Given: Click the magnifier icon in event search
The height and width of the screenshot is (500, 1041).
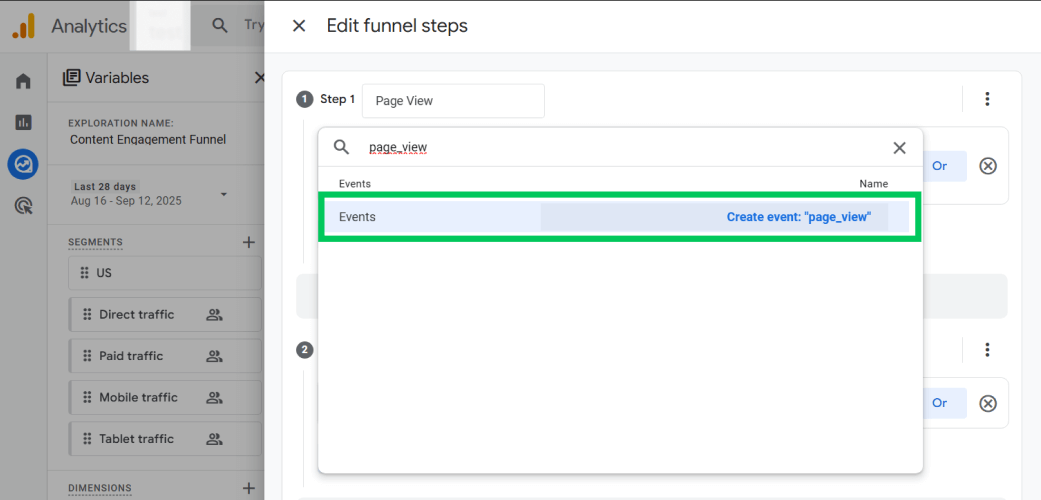Looking at the screenshot, I should pos(341,147).
